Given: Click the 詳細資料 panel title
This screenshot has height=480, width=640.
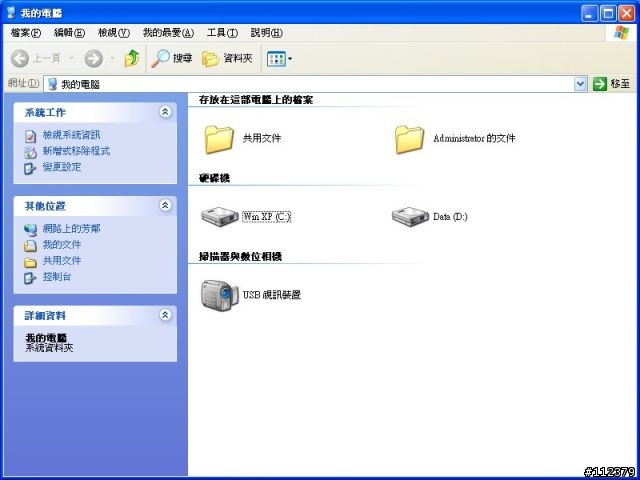Looking at the screenshot, I should (45, 316).
